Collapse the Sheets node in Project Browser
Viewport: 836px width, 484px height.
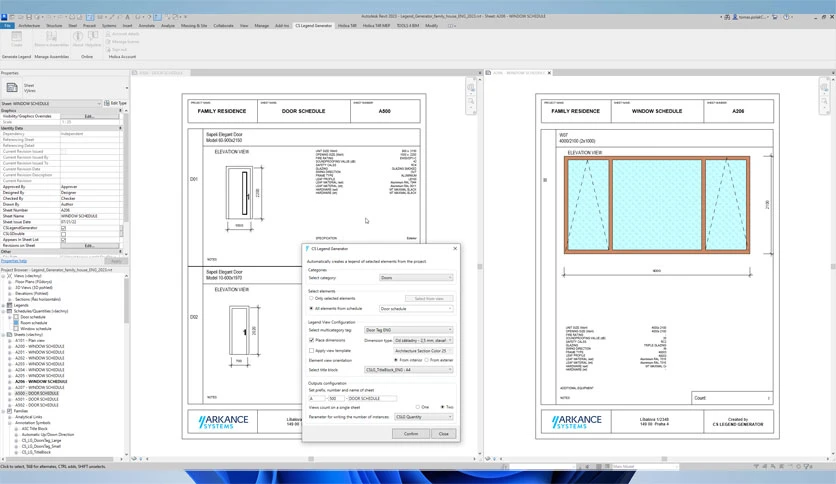(x=3, y=335)
